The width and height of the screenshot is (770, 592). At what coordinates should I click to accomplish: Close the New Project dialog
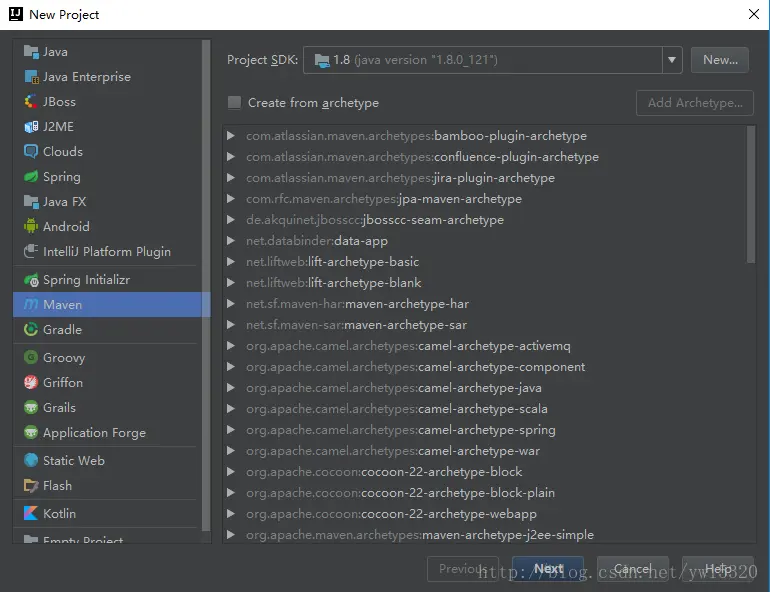click(x=754, y=14)
